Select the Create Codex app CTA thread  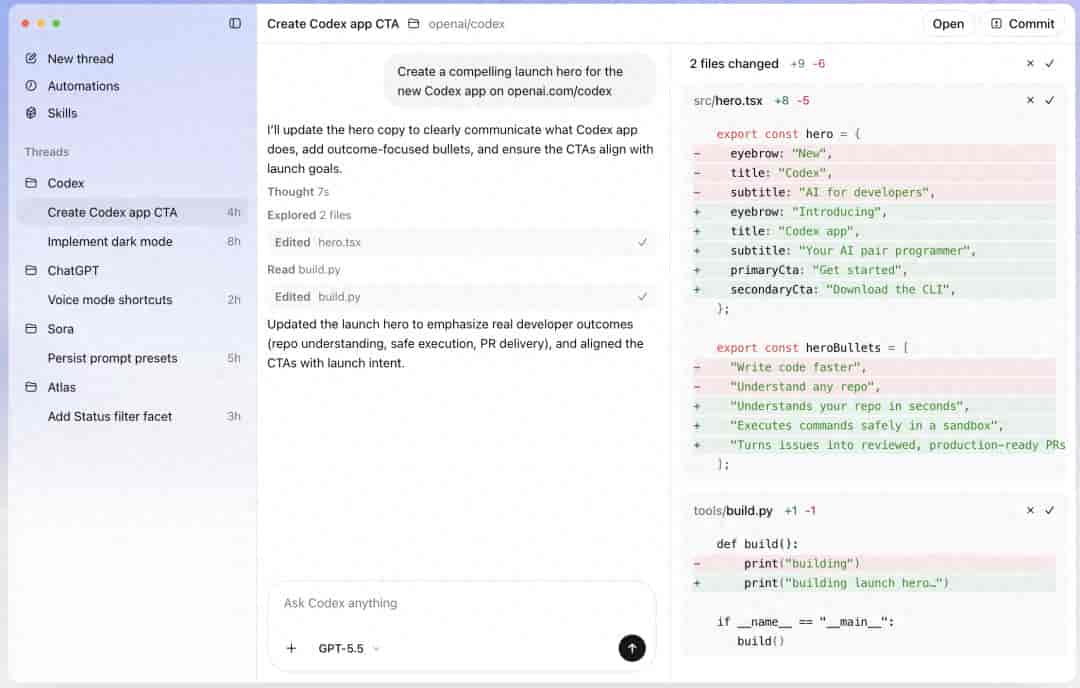tap(132, 212)
